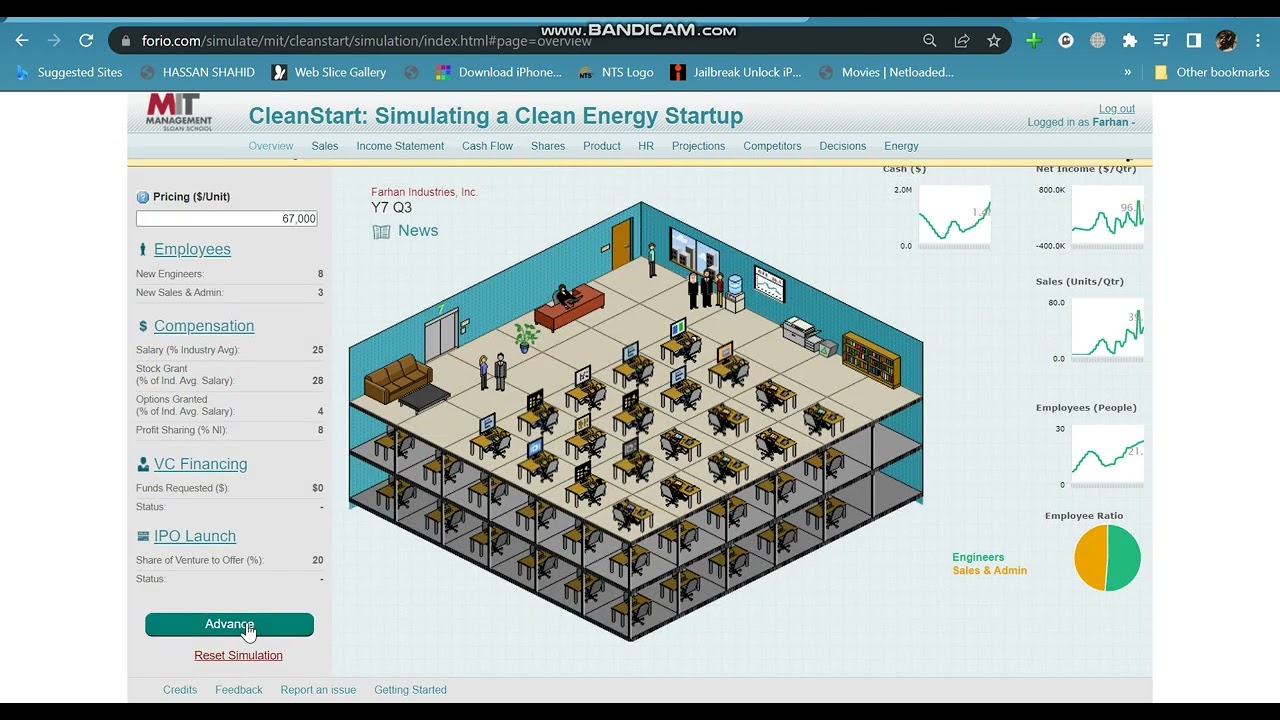Image resolution: width=1280 pixels, height=720 pixels.
Task: Click the Employees (People) chart
Action: click(1107, 455)
